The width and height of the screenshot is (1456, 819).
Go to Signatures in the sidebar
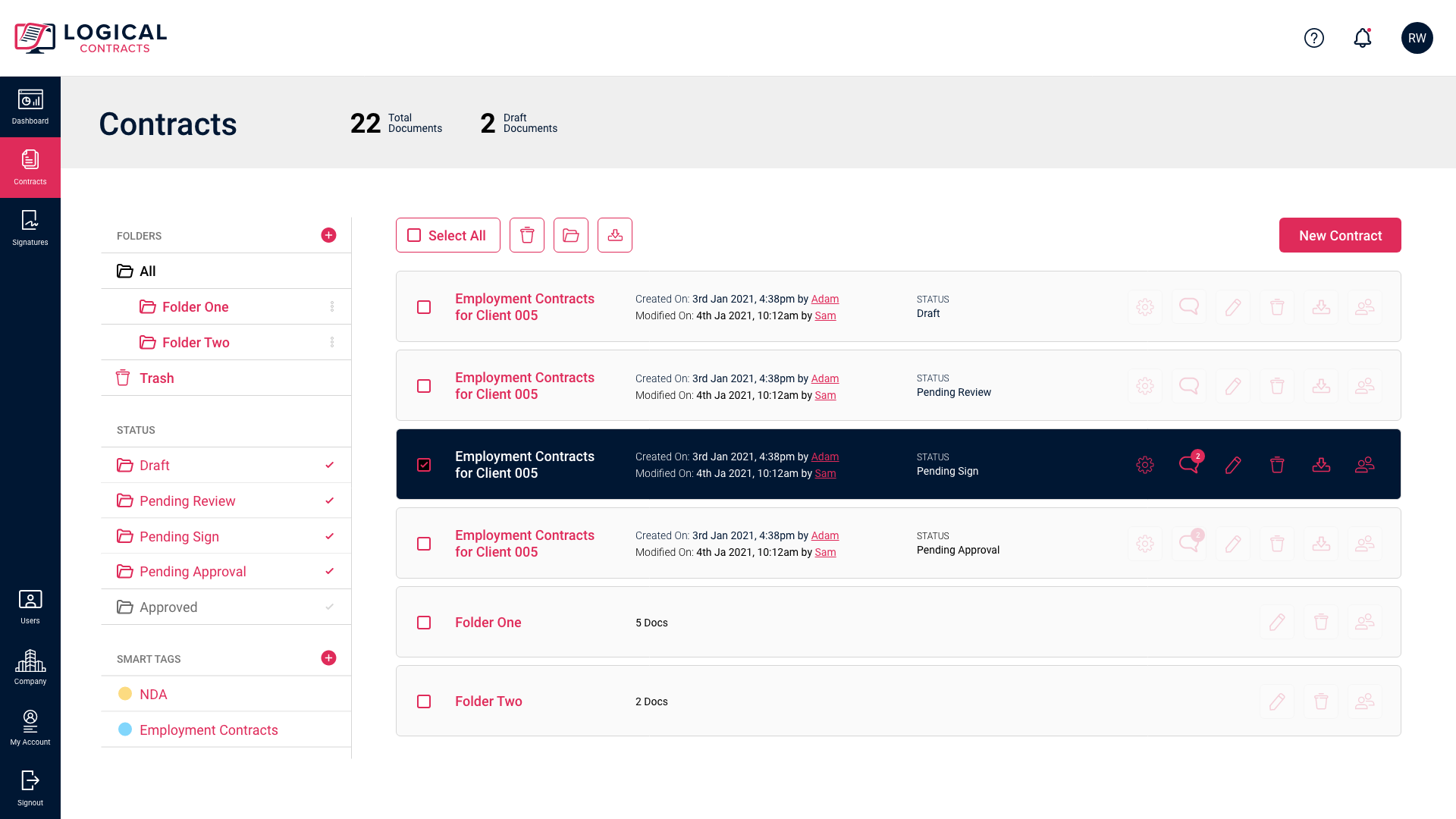tap(30, 227)
